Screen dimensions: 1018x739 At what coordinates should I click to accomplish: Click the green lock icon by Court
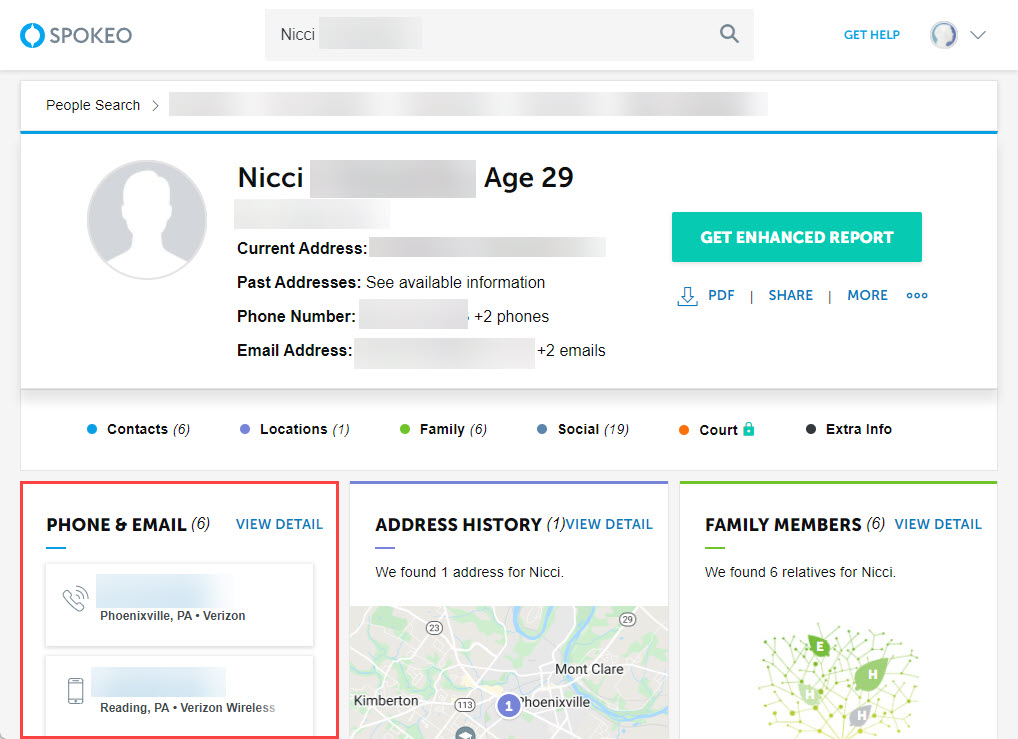(x=749, y=429)
